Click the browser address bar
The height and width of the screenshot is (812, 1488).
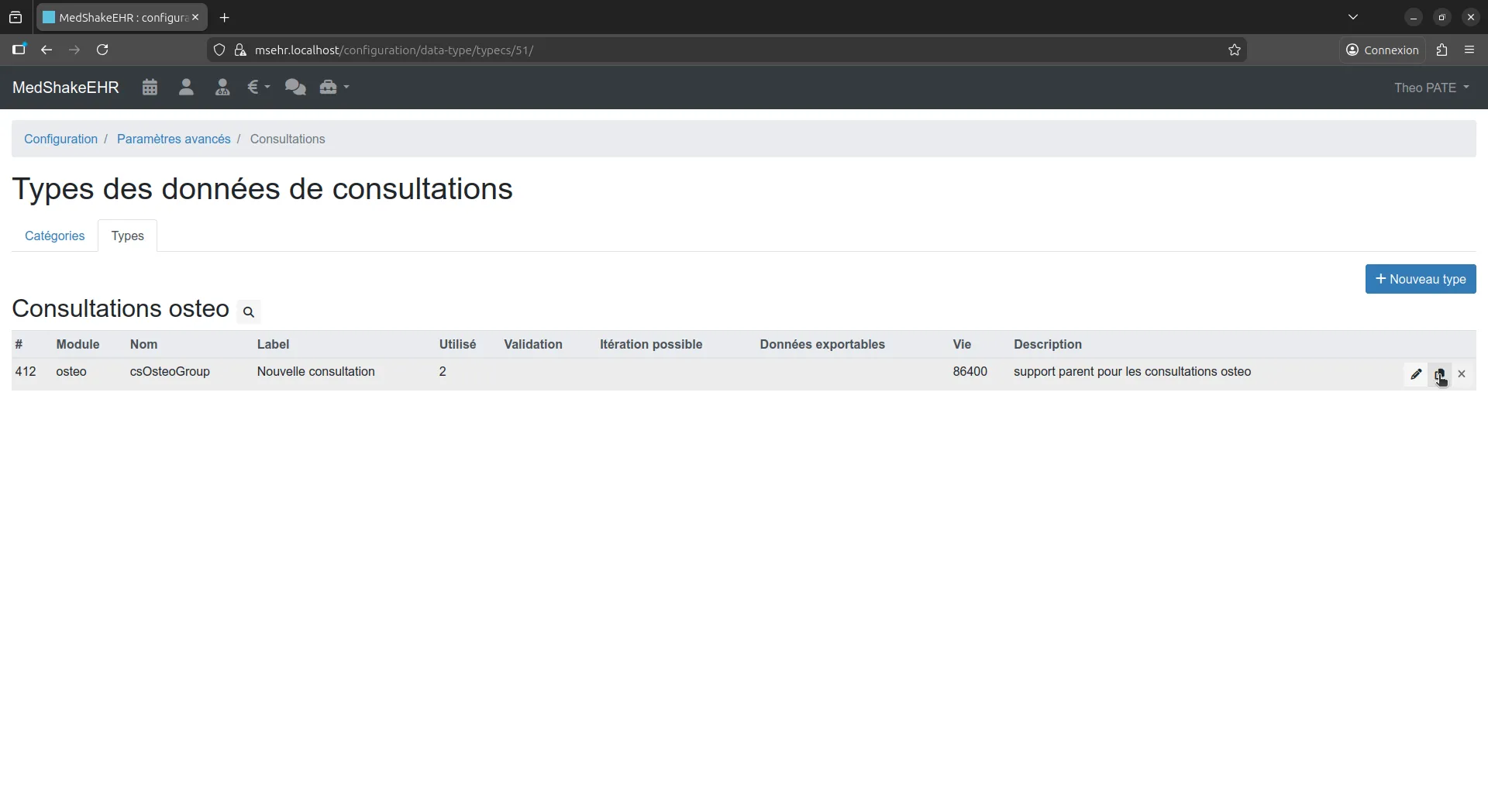(x=620, y=50)
